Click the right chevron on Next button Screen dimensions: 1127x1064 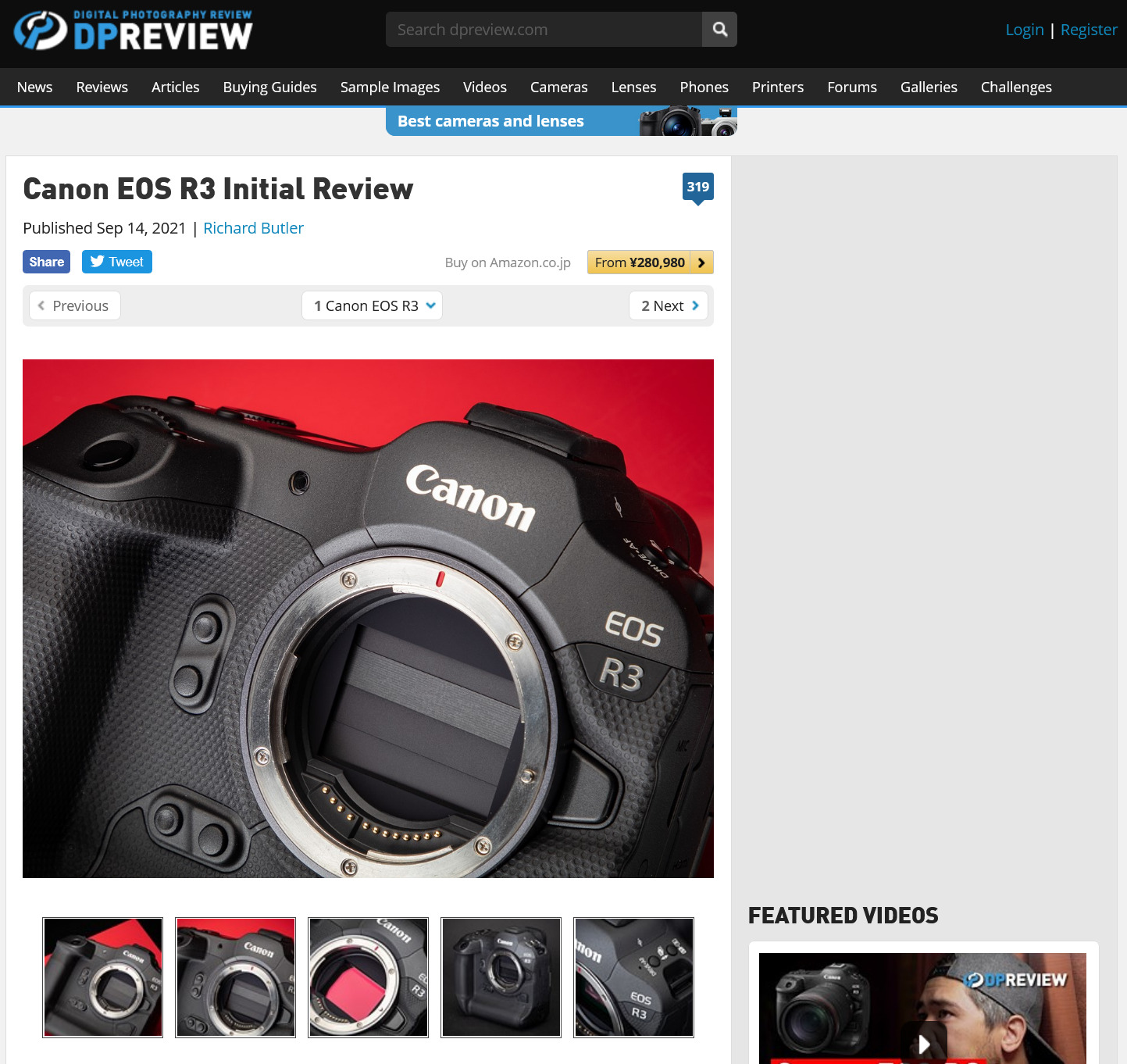(694, 305)
